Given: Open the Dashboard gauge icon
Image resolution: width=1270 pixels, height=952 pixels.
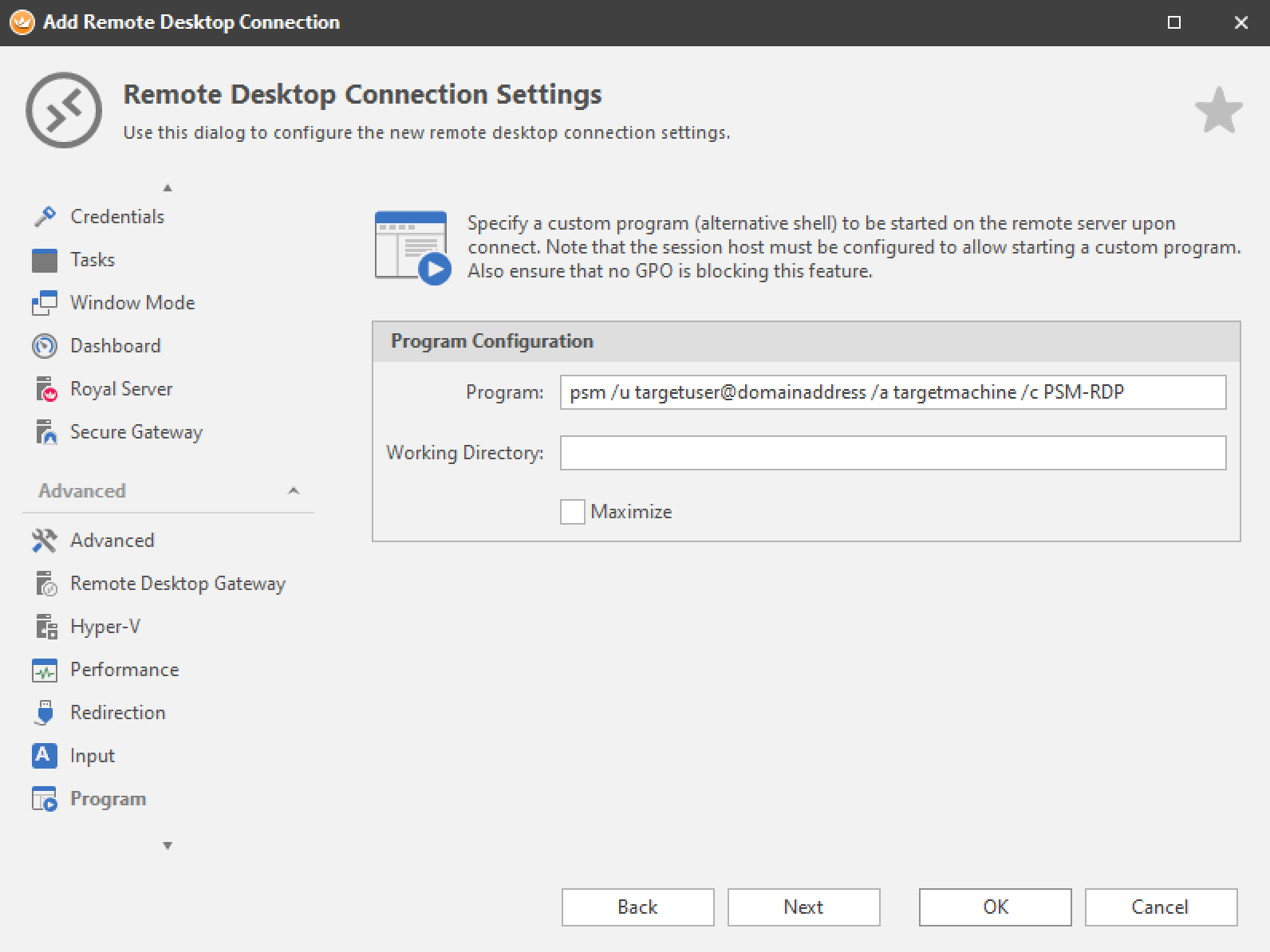Looking at the screenshot, I should 45,346.
